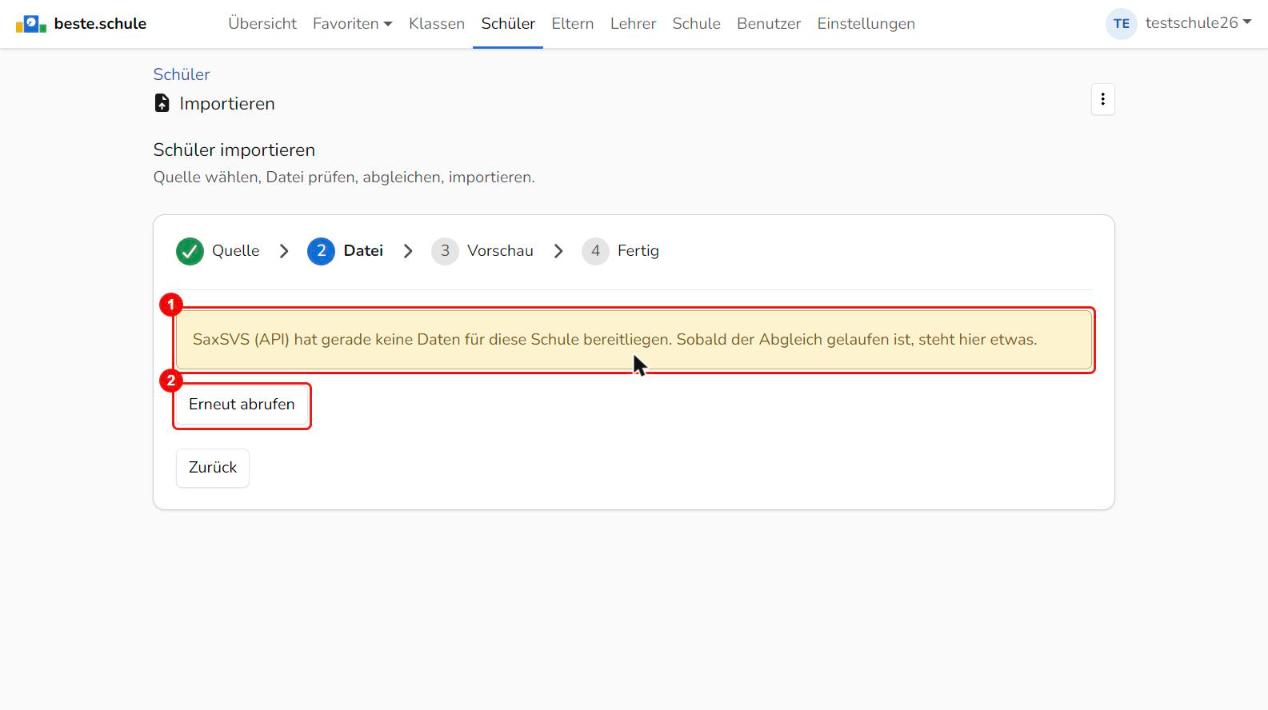Open the Lehrer nav item

click(633, 23)
